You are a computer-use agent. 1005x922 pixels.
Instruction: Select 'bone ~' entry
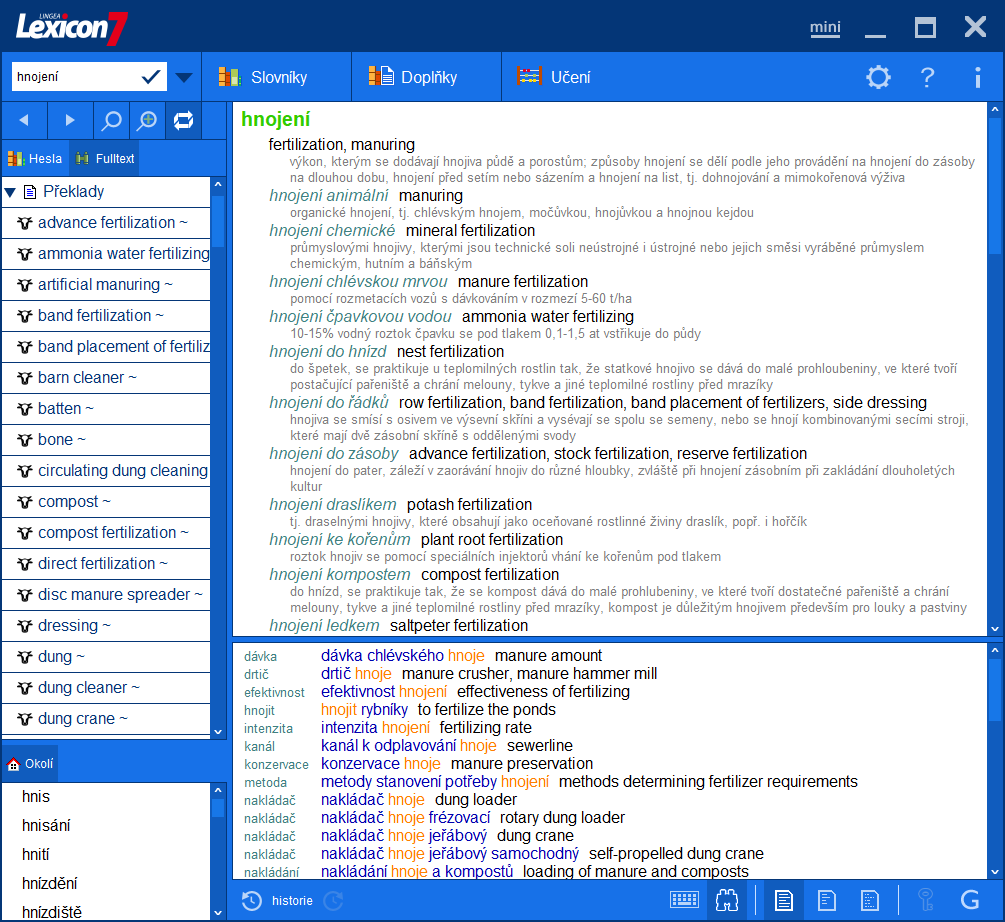(106, 440)
